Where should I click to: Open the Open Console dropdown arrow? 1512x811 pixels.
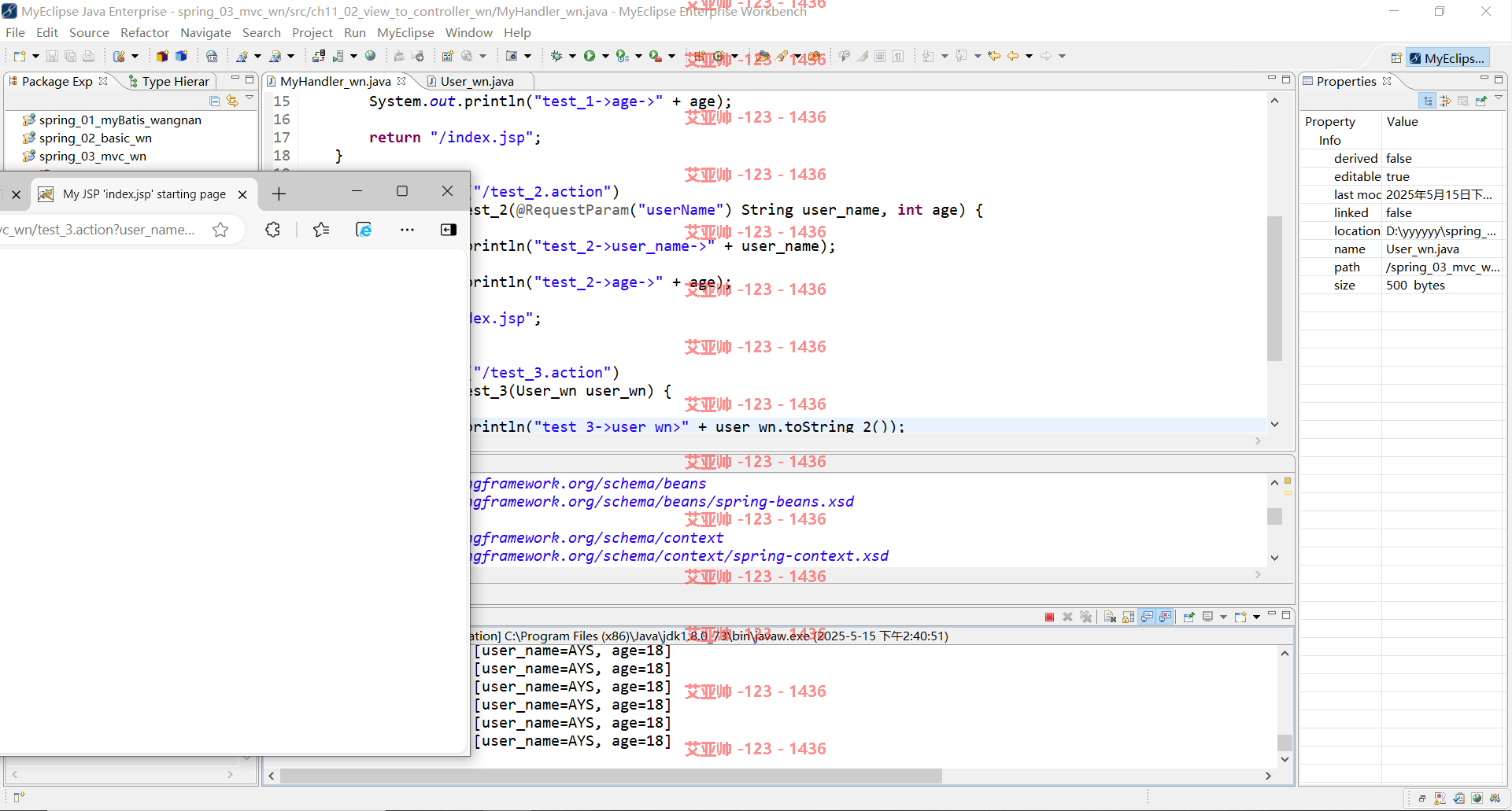click(1256, 617)
